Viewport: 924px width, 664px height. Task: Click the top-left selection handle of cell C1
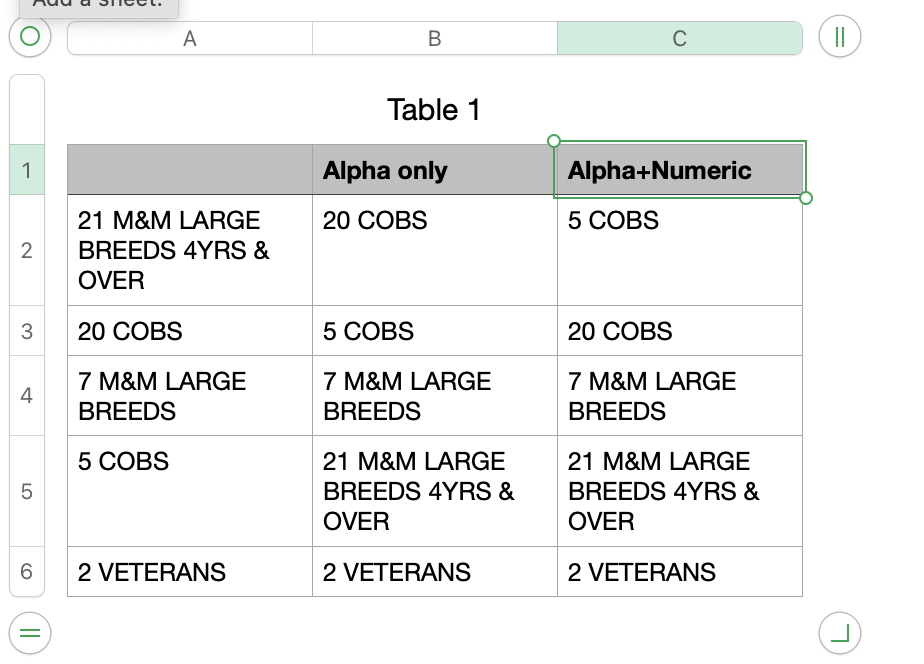pyautogui.click(x=555, y=141)
